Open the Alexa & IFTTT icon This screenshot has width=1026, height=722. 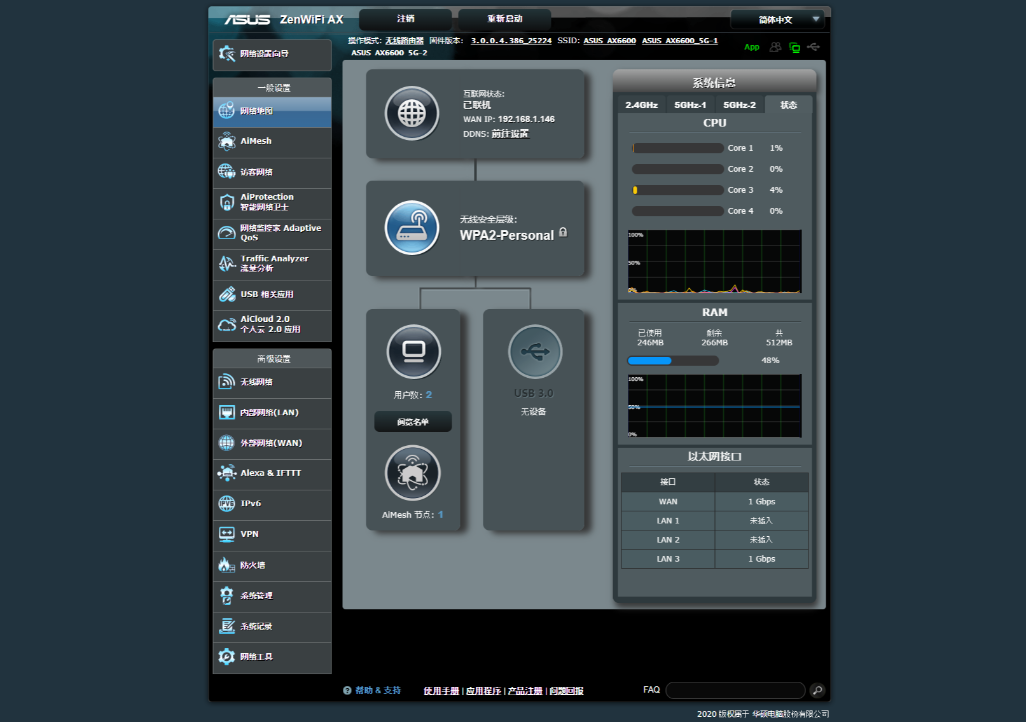click(x=226, y=473)
